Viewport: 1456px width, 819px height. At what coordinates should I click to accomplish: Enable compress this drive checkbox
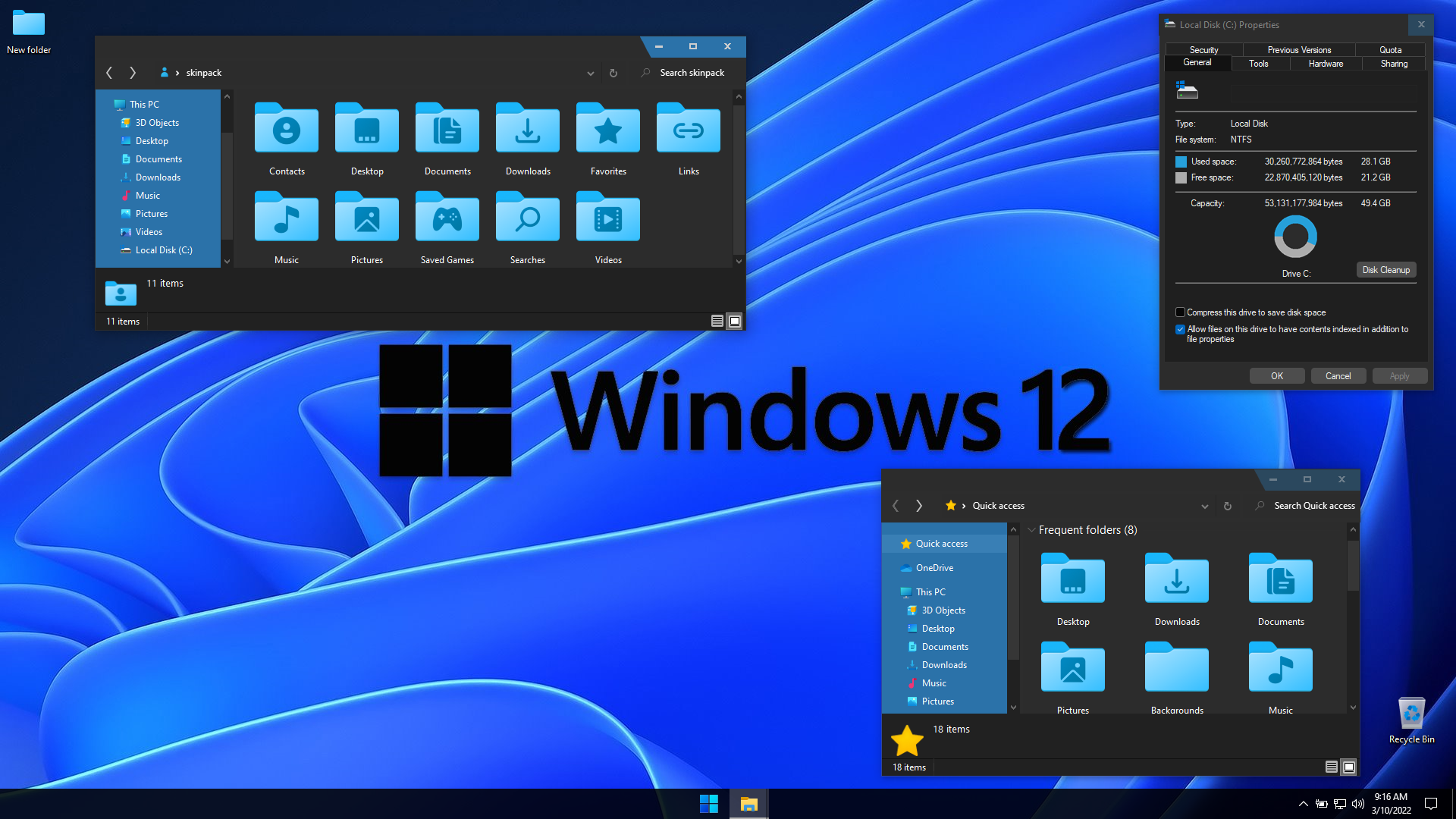coord(1180,312)
